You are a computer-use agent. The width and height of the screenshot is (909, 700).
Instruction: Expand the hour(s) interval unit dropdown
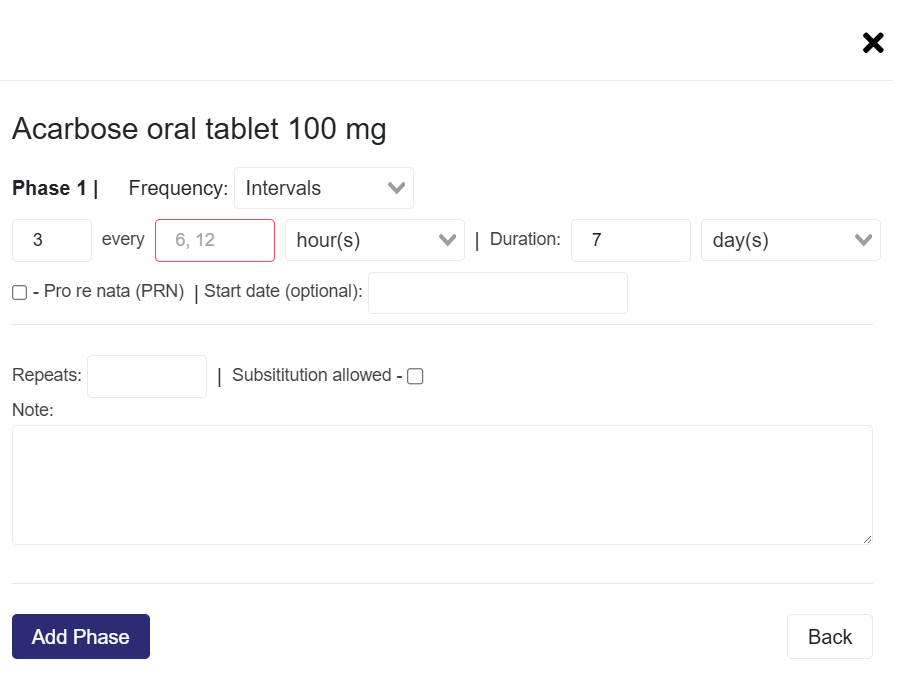point(374,241)
